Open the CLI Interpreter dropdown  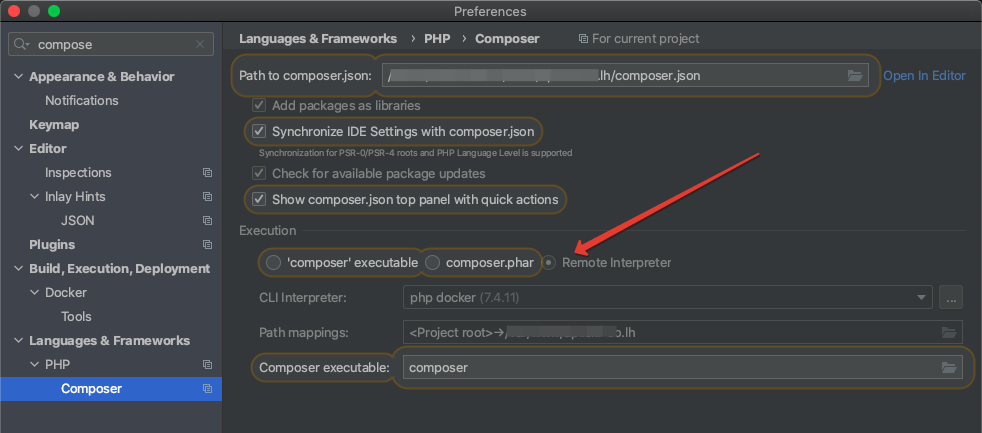point(668,297)
